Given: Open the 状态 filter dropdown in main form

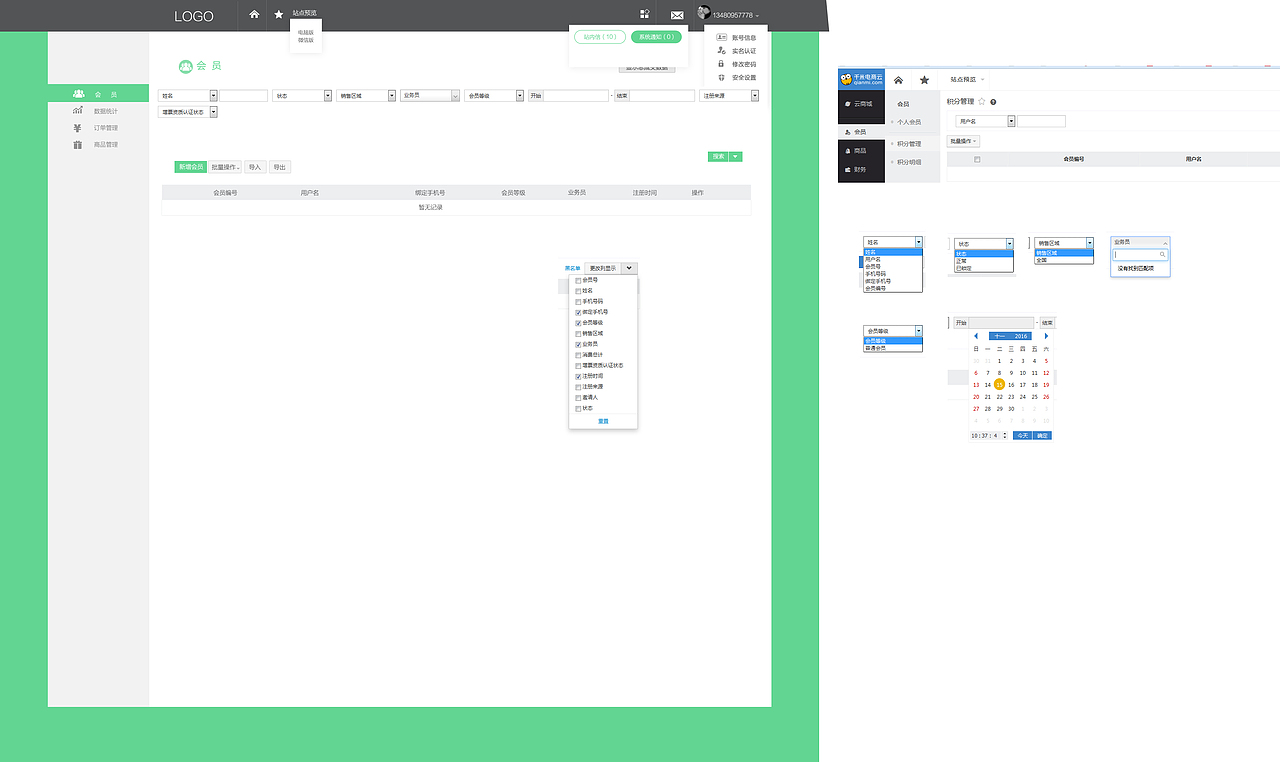Looking at the screenshot, I should click(x=303, y=96).
